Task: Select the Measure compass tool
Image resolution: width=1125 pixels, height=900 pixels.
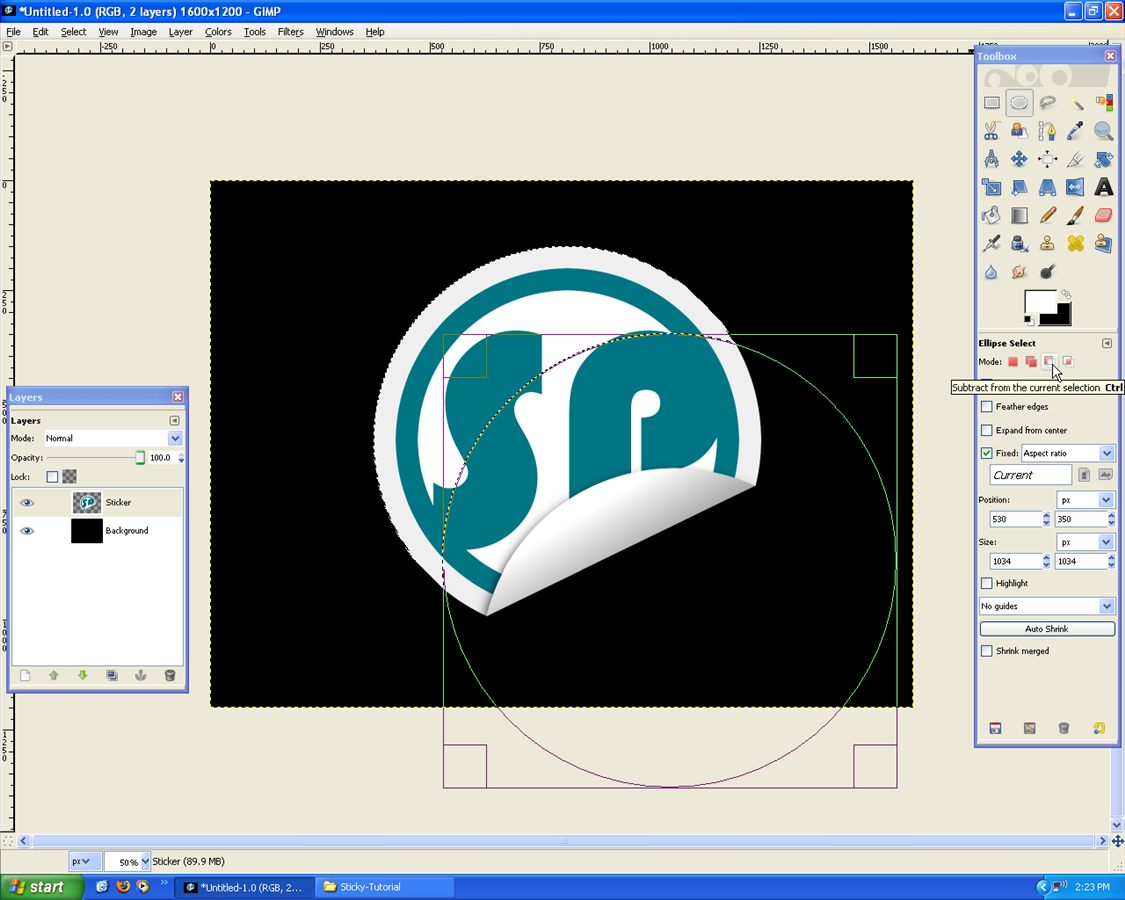Action: (x=992, y=159)
